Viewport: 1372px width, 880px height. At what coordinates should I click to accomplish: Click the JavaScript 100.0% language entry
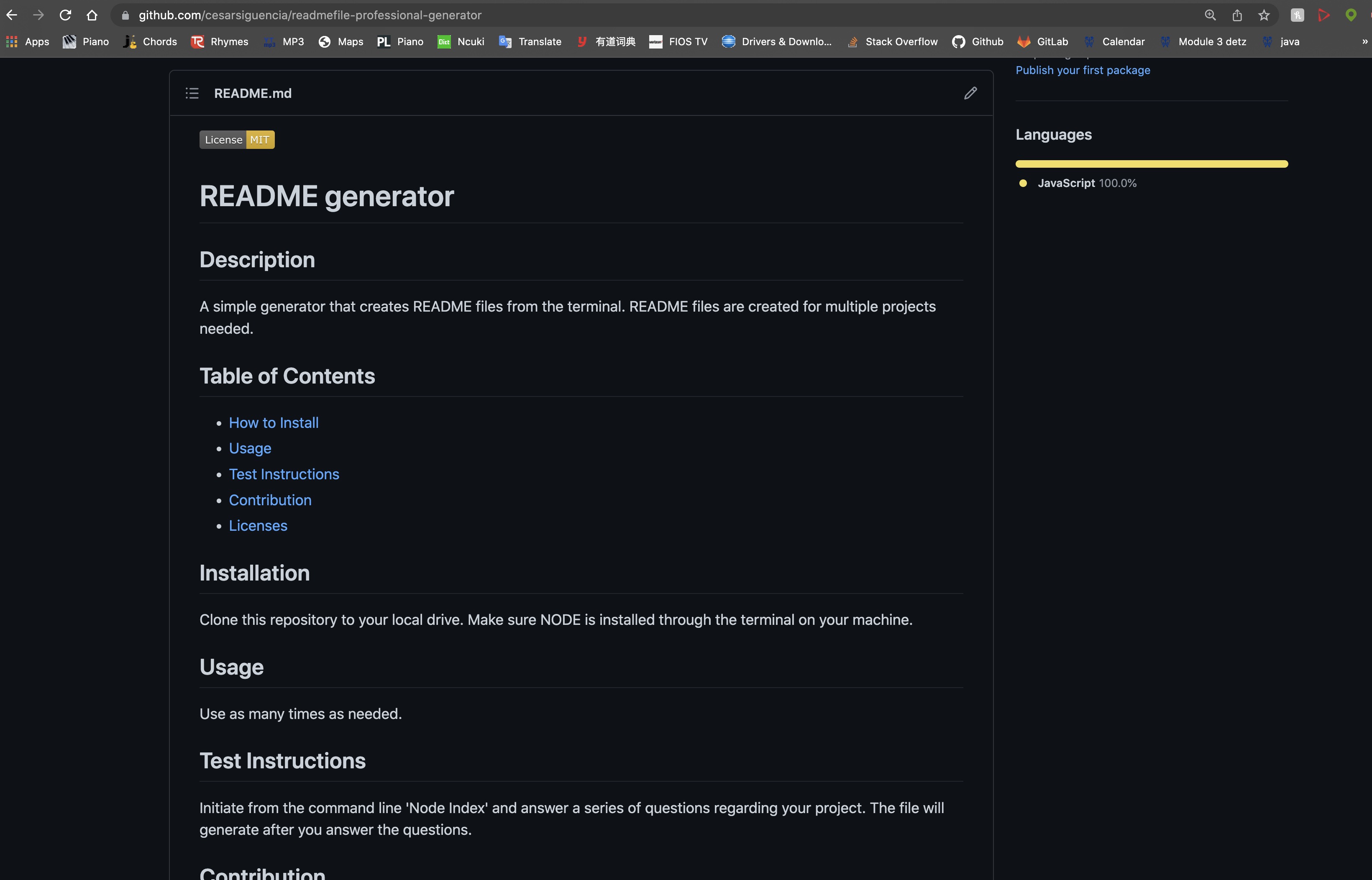coord(1086,184)
